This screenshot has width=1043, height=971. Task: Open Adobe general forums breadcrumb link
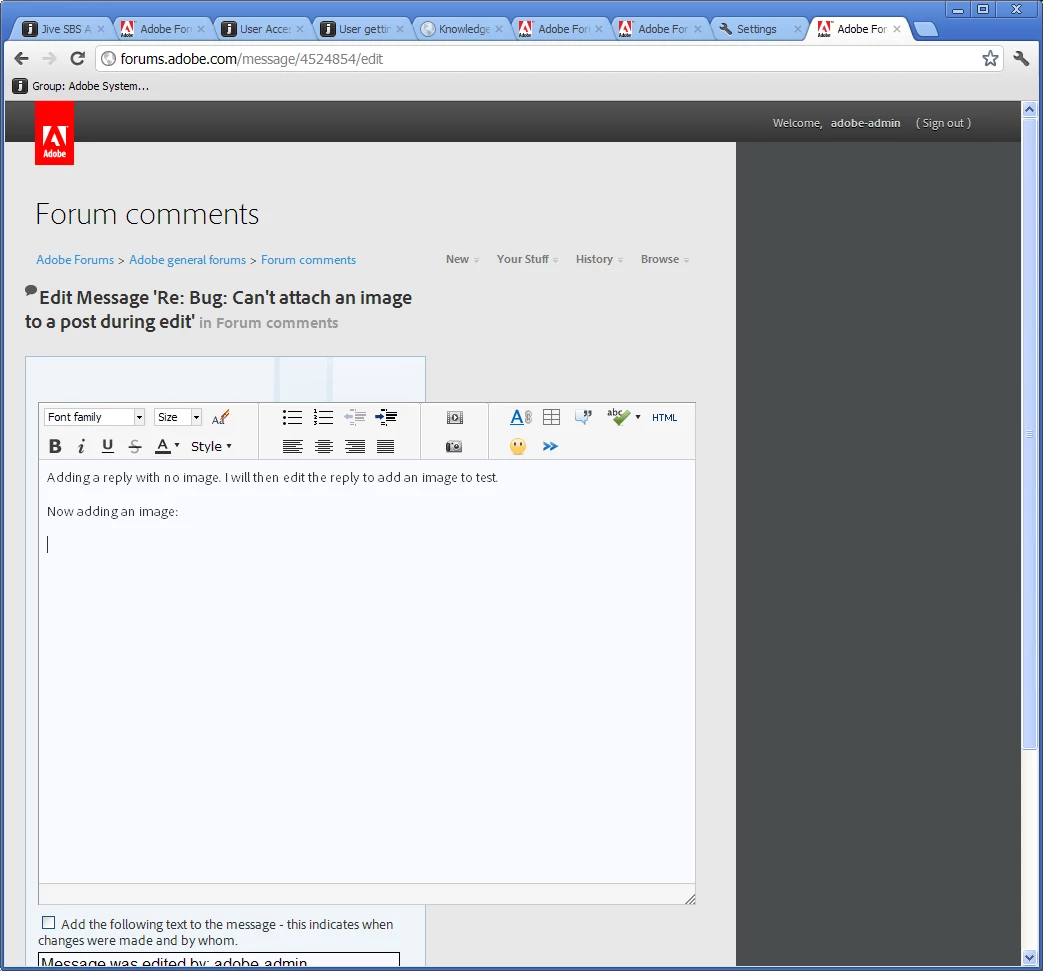[188, 260]
